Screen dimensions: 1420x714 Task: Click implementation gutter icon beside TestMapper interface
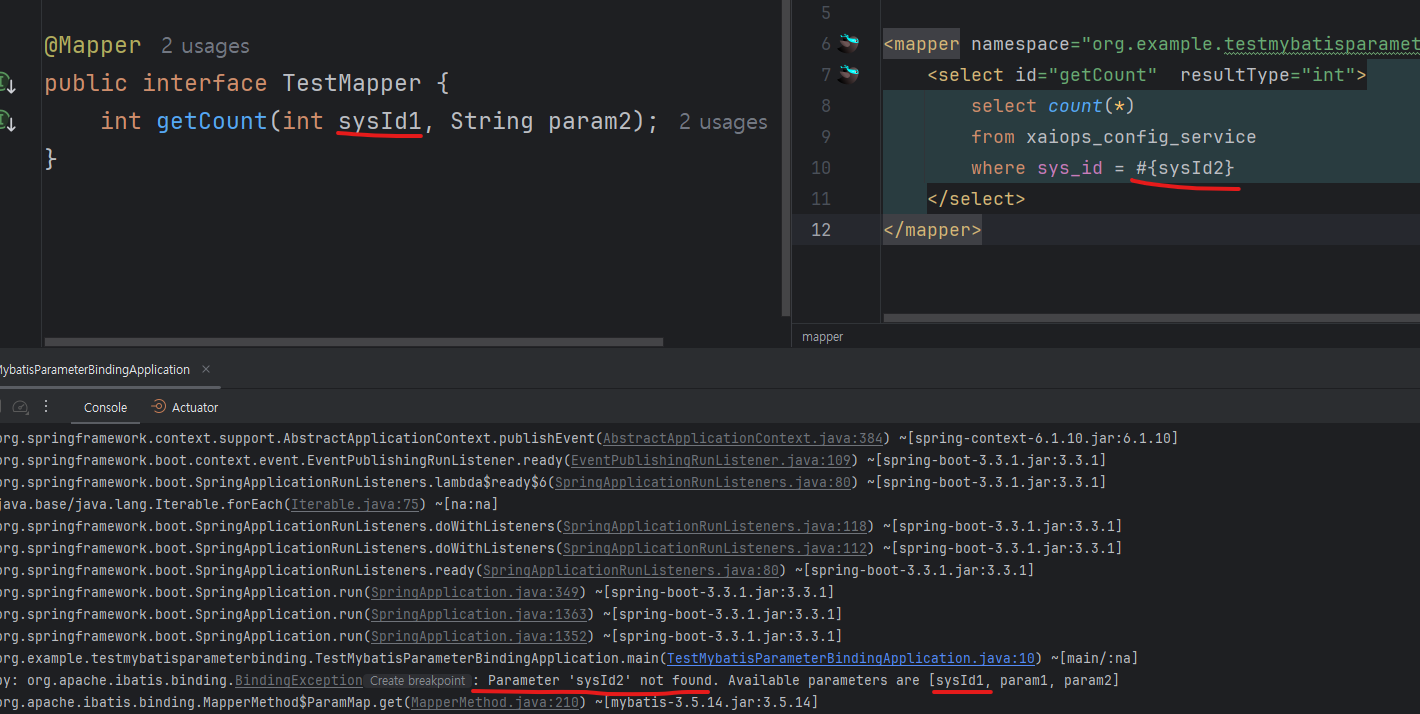(7, 83)
